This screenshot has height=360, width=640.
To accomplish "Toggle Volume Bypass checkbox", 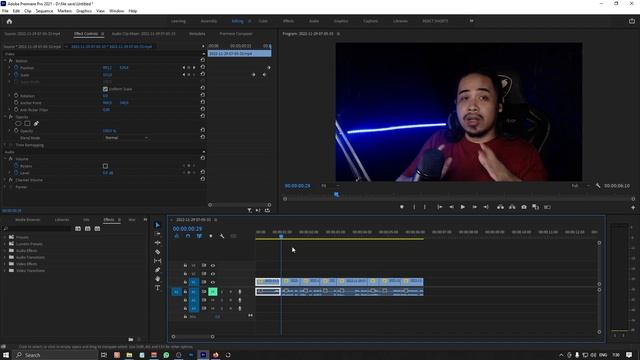I will [x=105, y=166].
